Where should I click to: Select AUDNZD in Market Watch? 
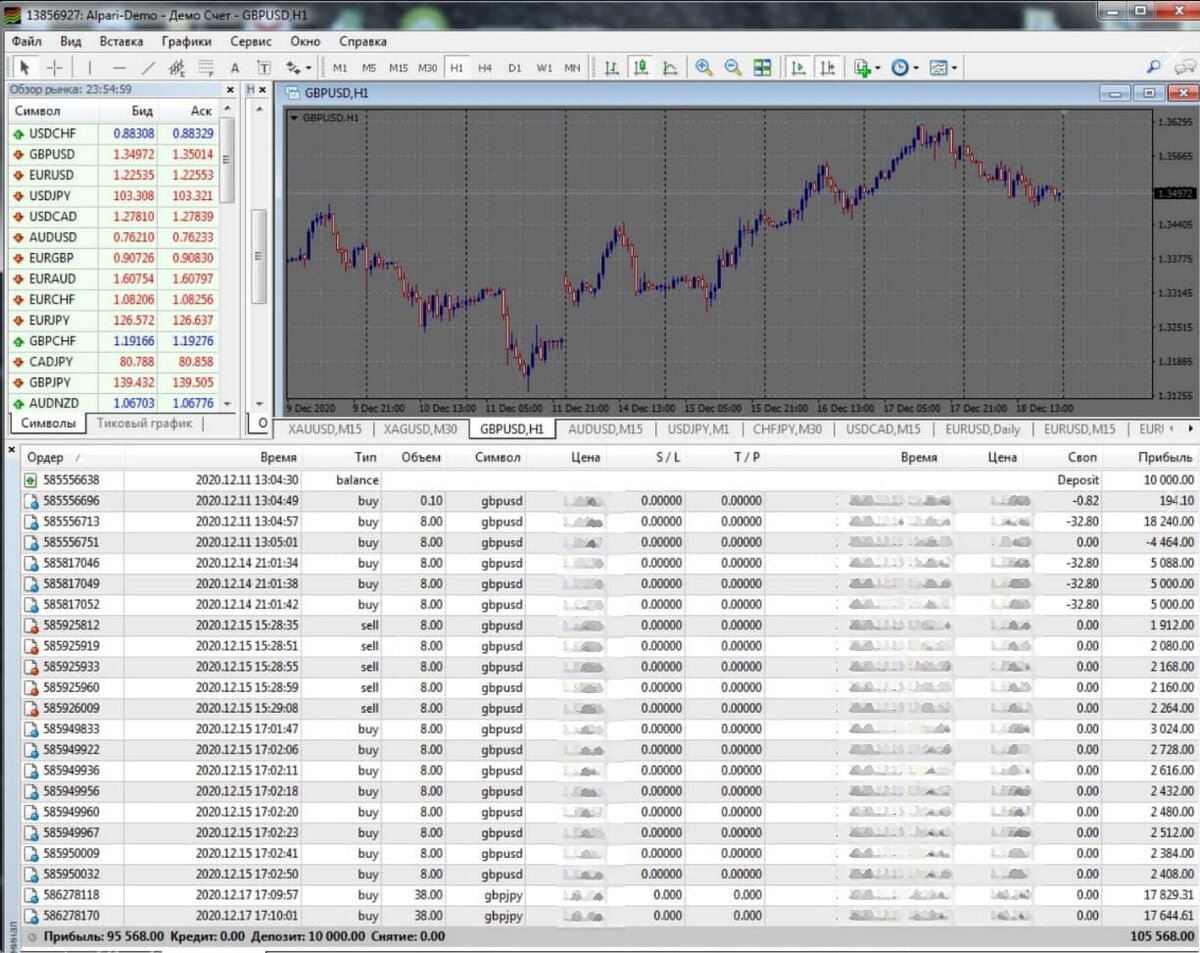coord(112,403)
